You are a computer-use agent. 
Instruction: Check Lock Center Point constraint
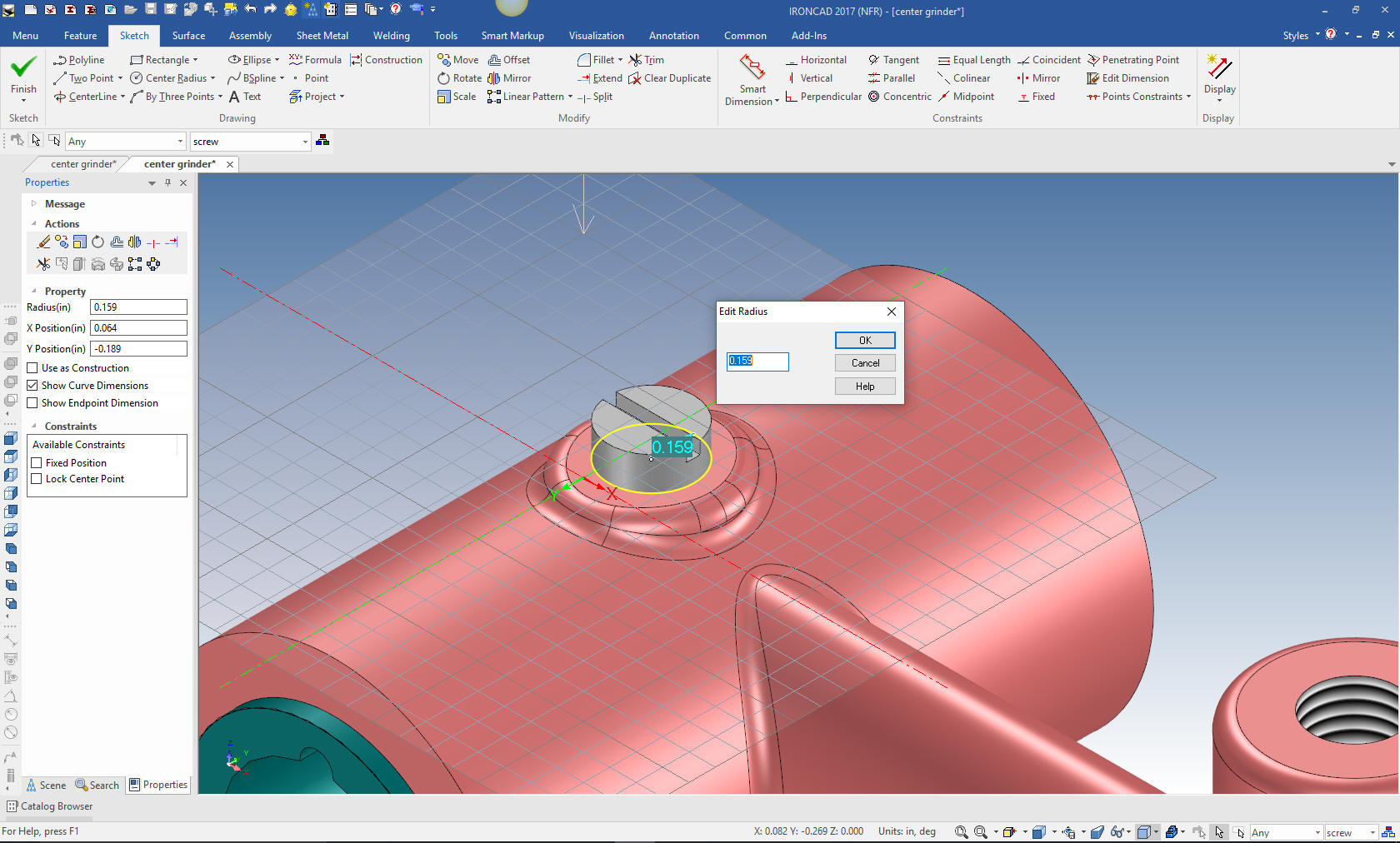click(x=37, y=479)
